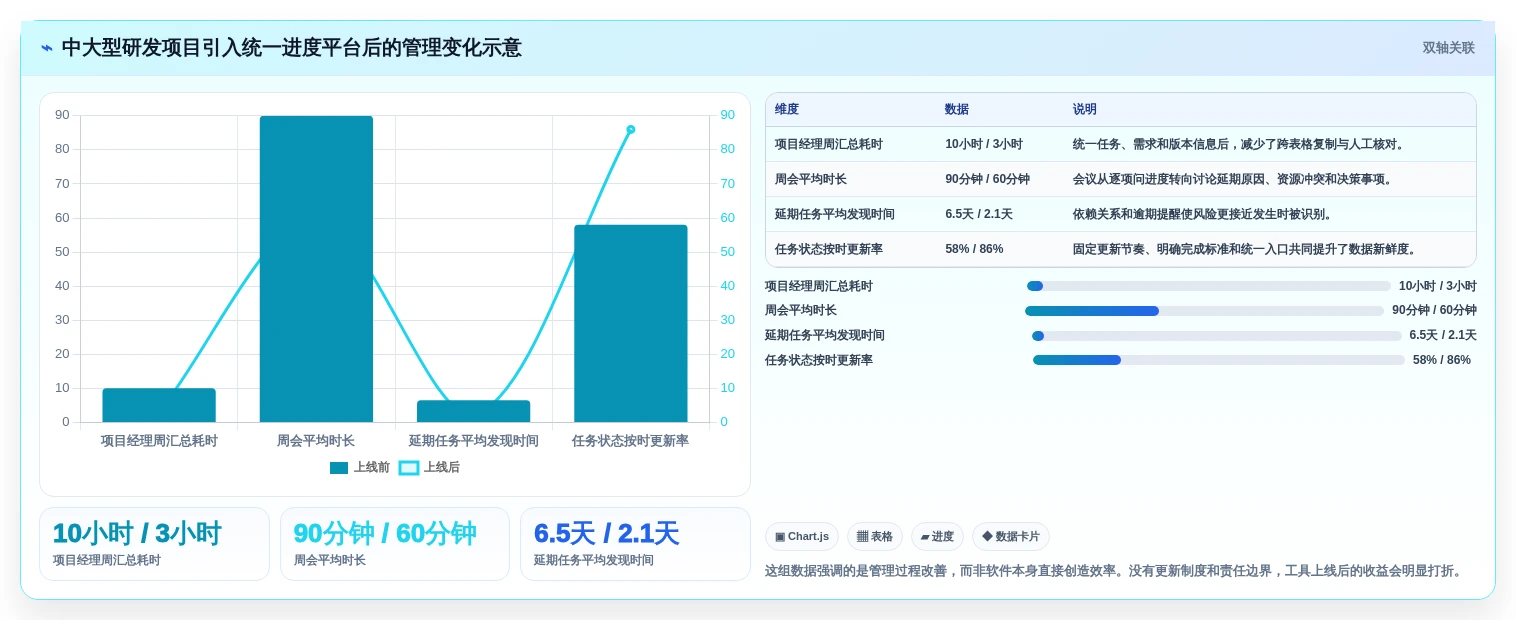Screen dimensions: 1516x620
Task: Click the 说明 column header
Action: [1085, 110]
